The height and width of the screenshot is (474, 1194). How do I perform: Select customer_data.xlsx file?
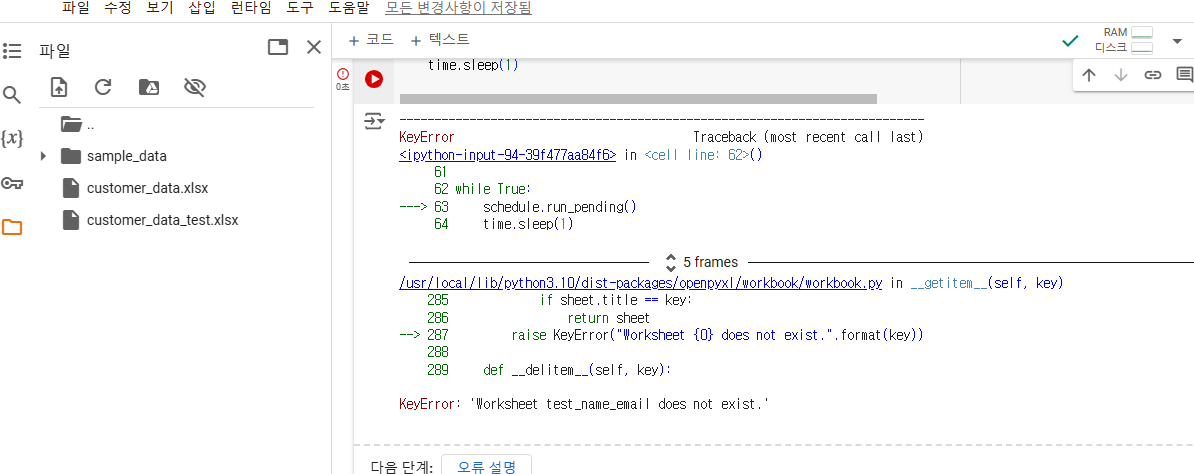pyautogui.click(x=147, y=188)
